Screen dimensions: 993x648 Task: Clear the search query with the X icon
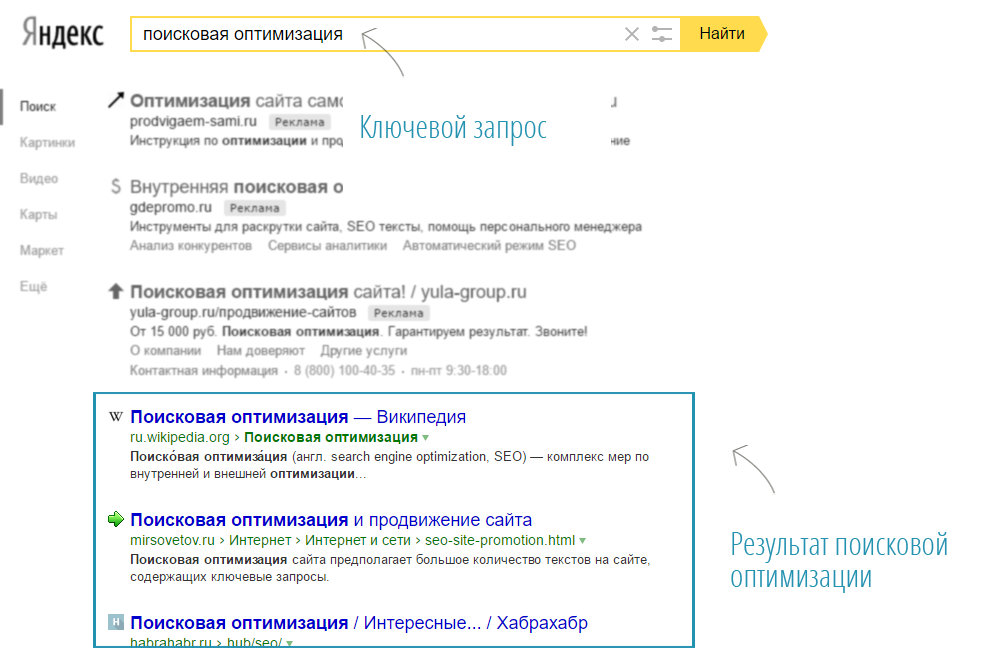(x=631, y=34)
